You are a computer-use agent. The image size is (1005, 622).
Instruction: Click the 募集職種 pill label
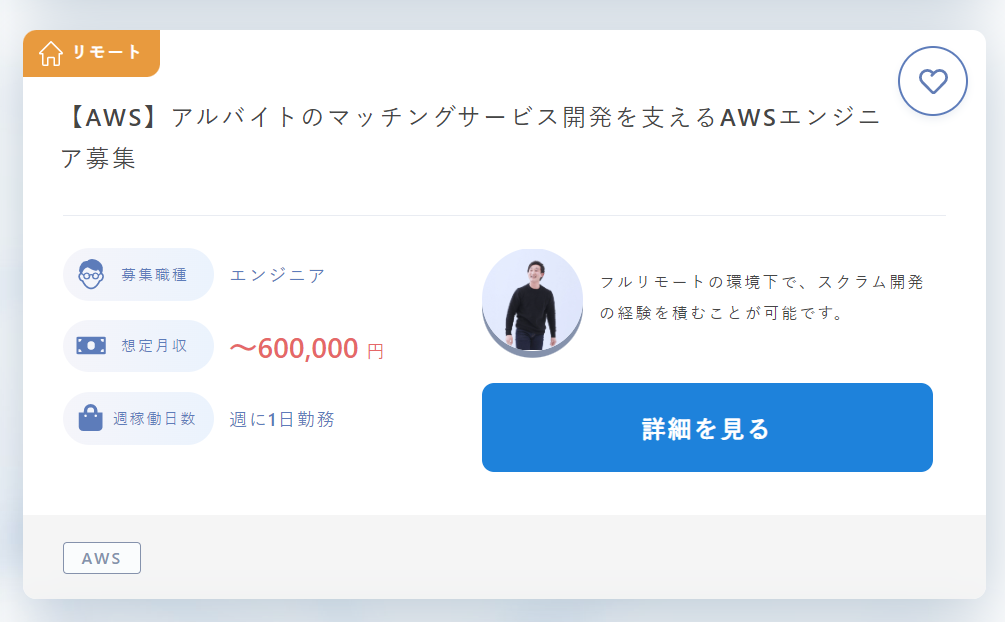pyautogui.click(x=138, y=274)
